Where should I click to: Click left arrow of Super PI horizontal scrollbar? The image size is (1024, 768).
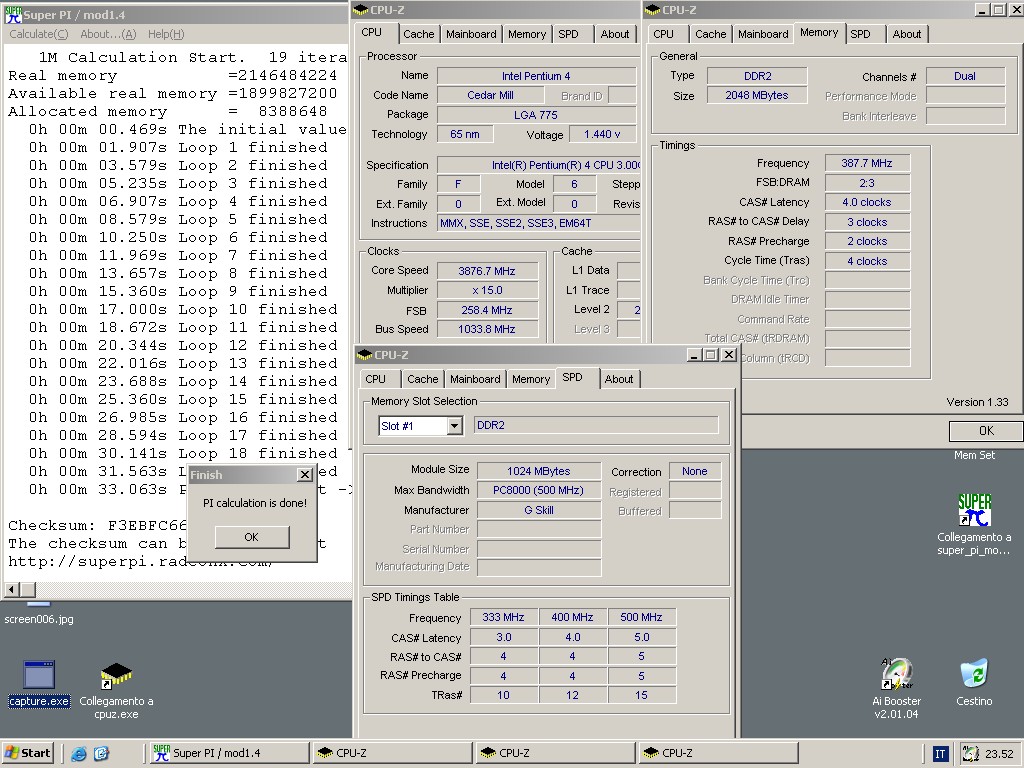[x=12, y=589]
